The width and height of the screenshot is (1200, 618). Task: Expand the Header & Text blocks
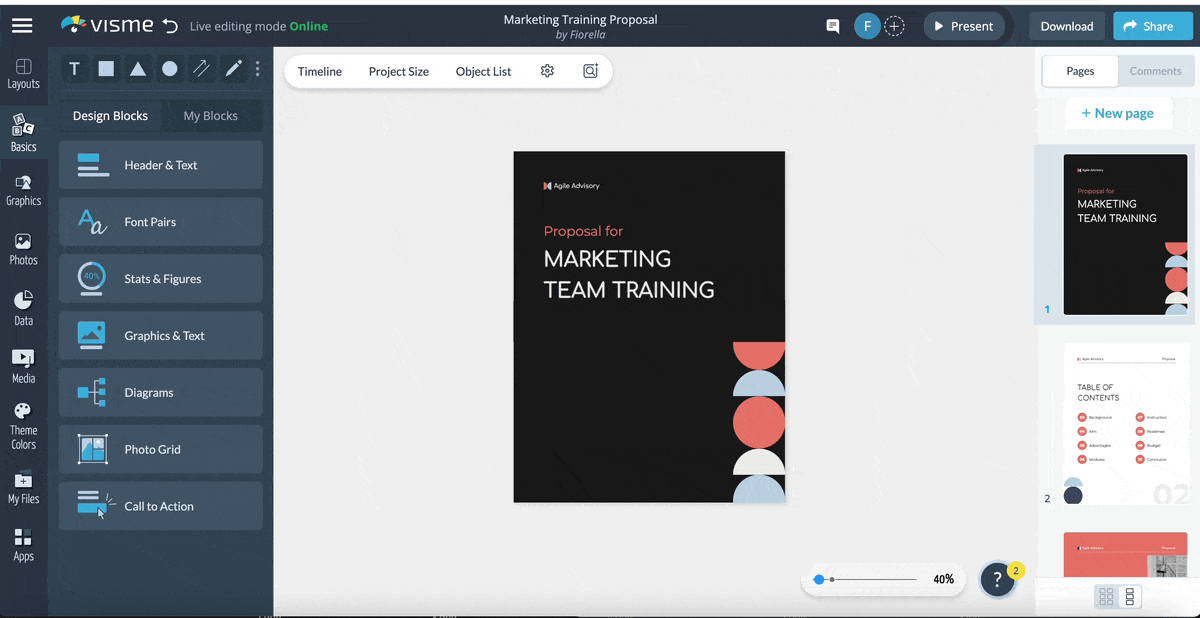[x=161, y=165]
